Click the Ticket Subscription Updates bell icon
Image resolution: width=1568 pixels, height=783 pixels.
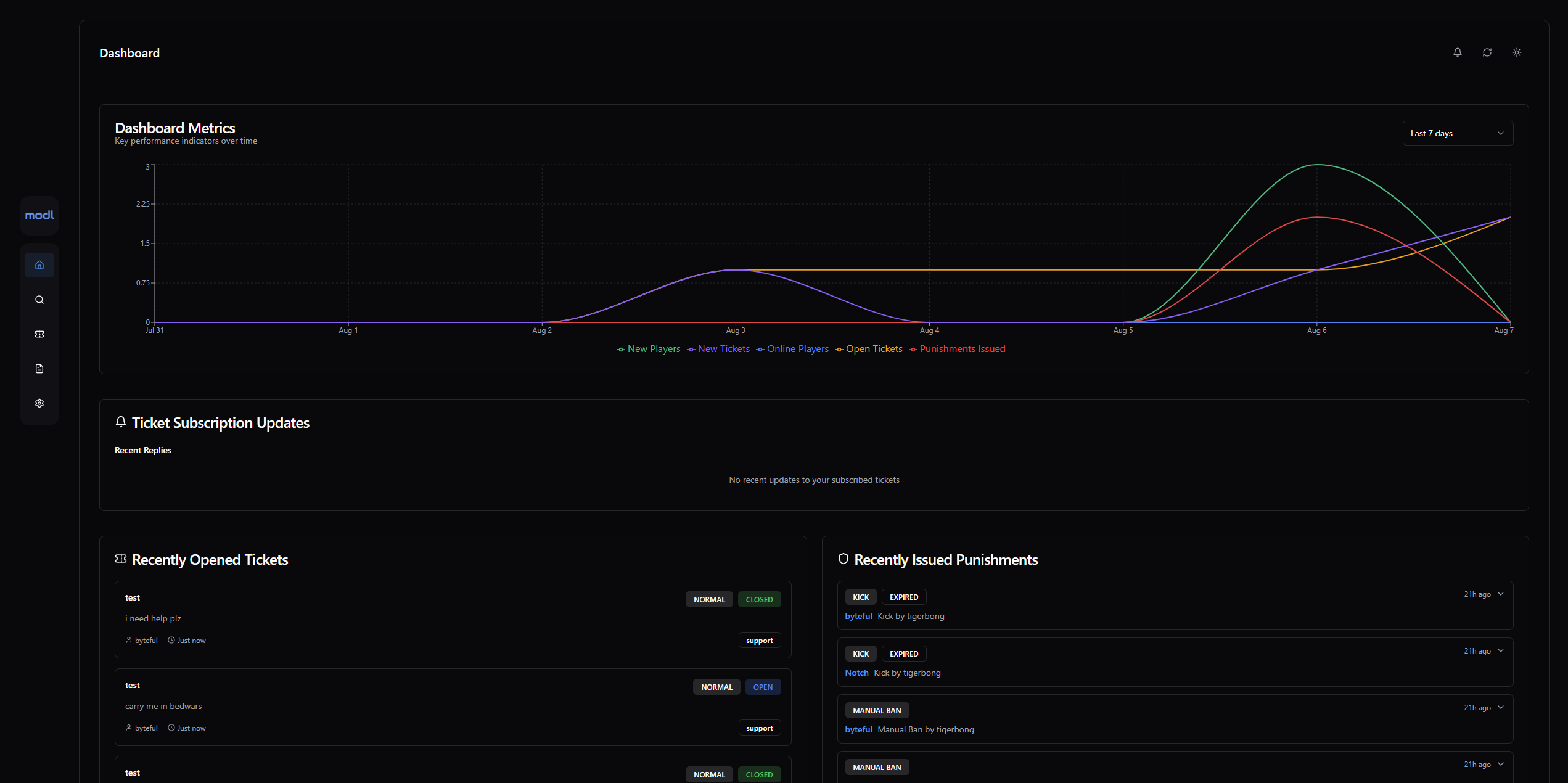click(121, 422)
